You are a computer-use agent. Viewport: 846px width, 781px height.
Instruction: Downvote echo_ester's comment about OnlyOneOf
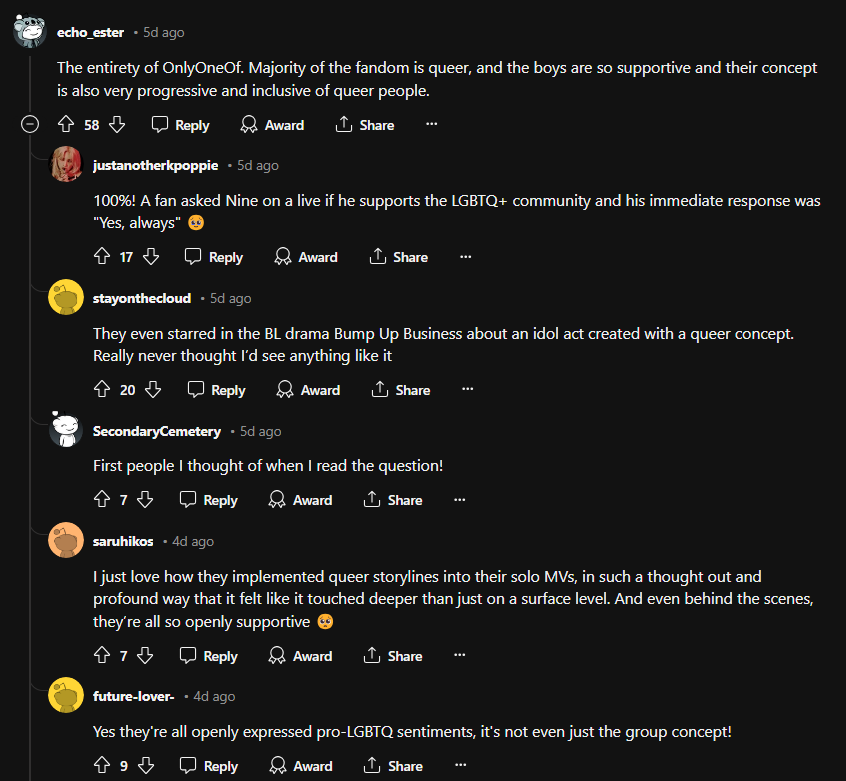tap(116, 125)
